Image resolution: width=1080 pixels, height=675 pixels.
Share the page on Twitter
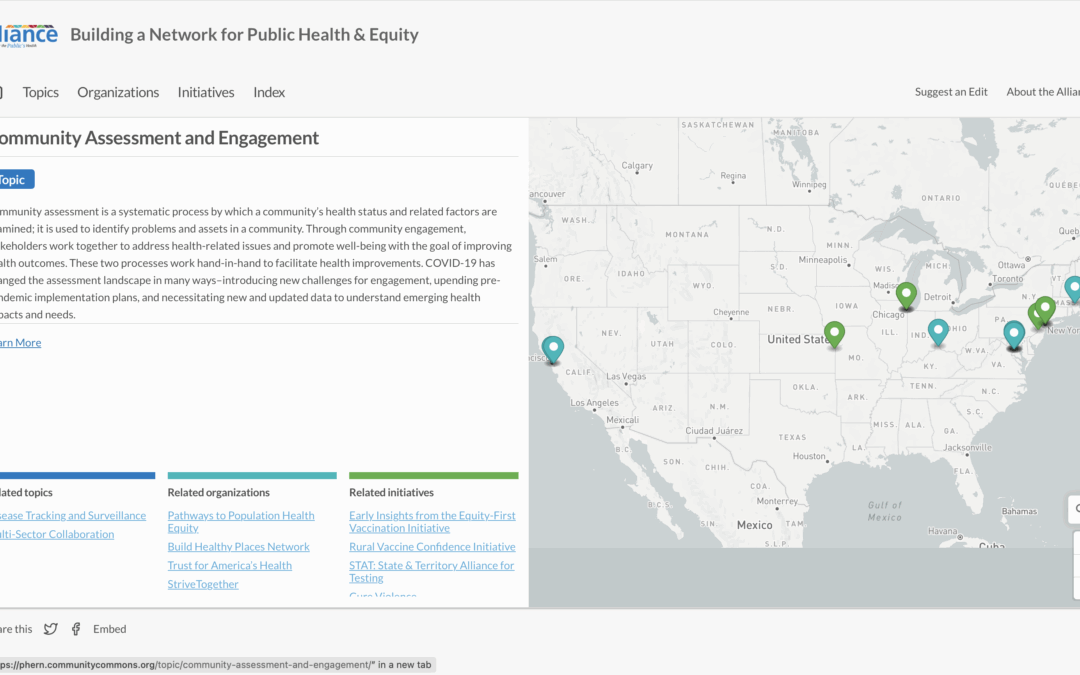(50, 628)
